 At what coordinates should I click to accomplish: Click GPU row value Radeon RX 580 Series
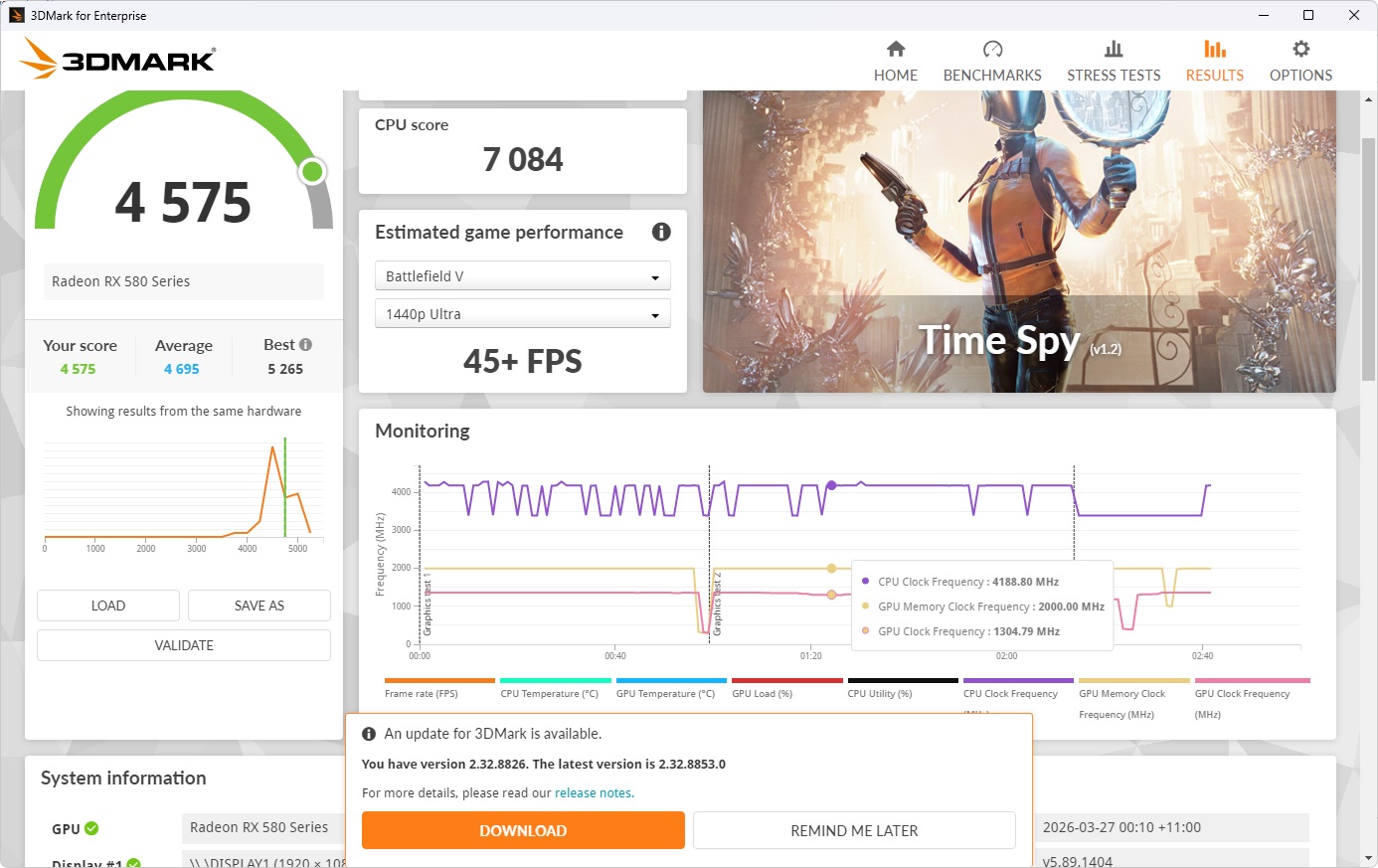[258, 827]
